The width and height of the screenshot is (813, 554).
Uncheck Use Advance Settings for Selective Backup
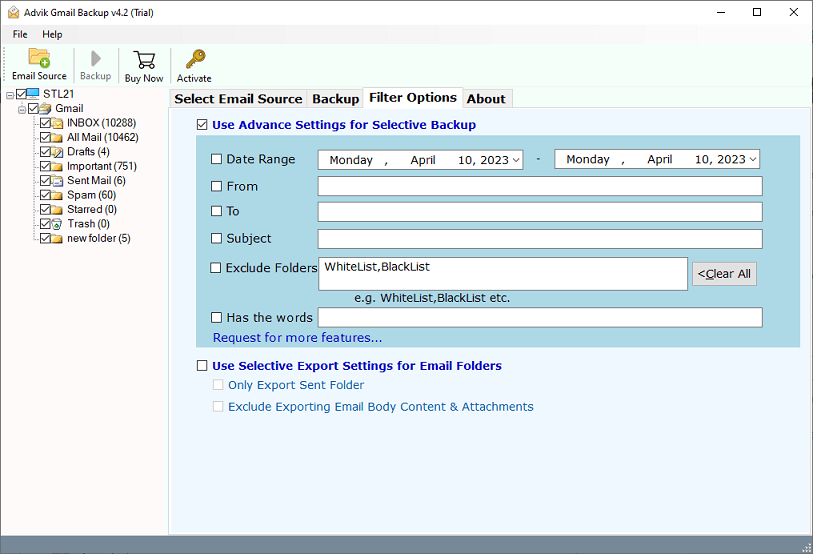202,124
